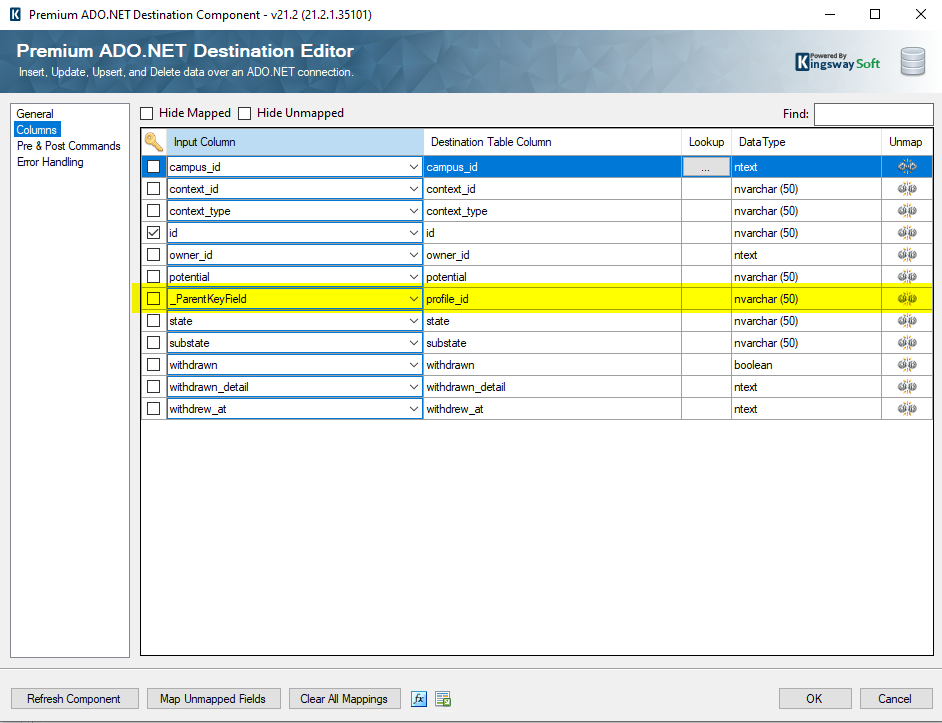Click the unmap icon for context_id row
Screen dimensions: 942x723
coord(907,189)
